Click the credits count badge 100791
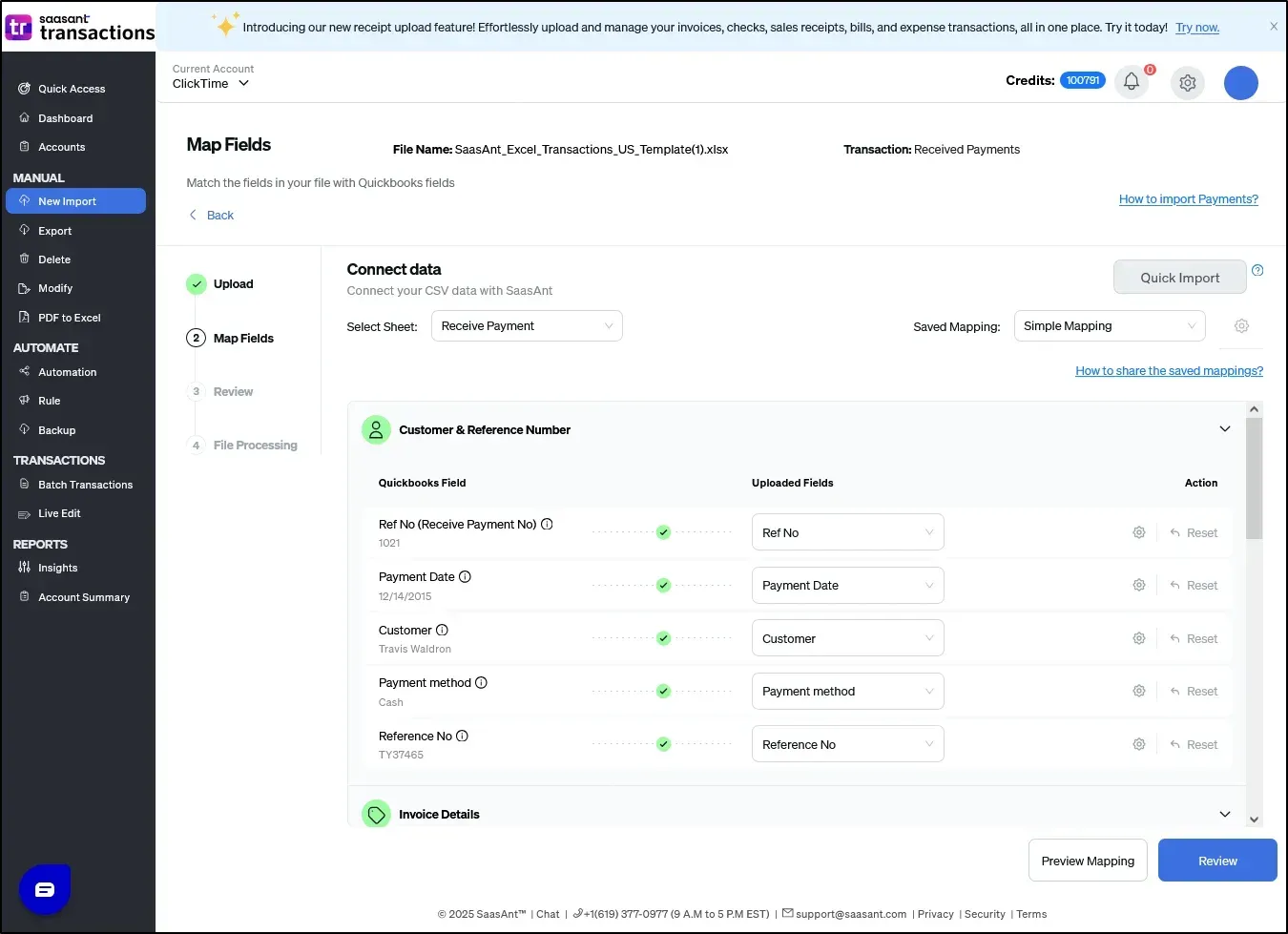This screenshot has height=934, width=1288. pyautogui.click(x=1083, y=81)
